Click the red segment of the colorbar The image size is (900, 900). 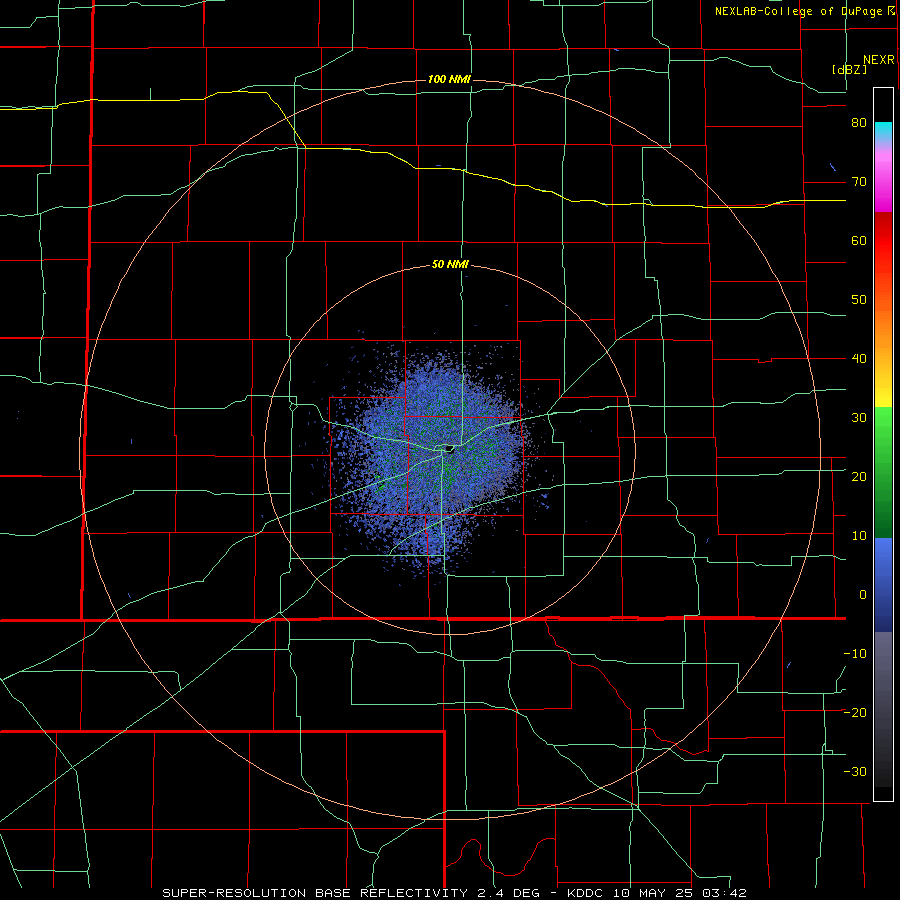click(x=883, y=241)
